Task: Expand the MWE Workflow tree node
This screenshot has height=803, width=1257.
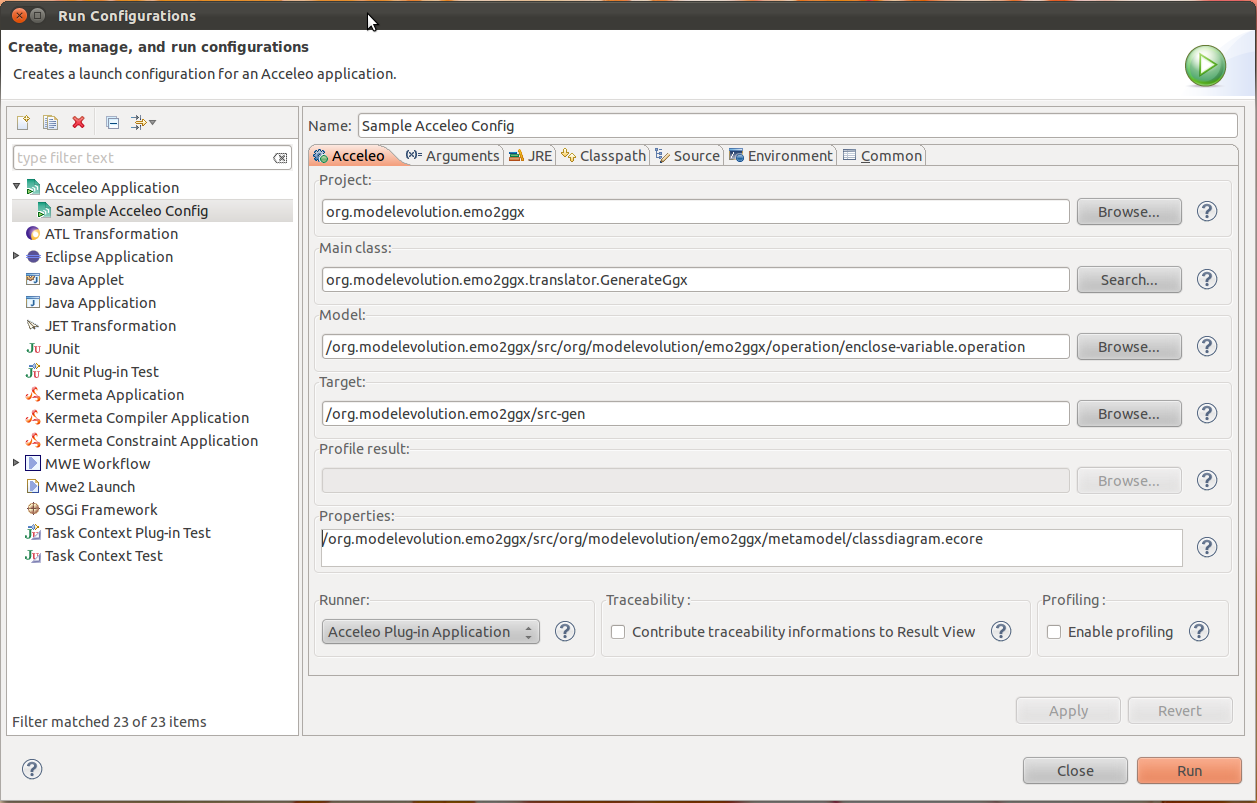Action: [x=17, y=463]
